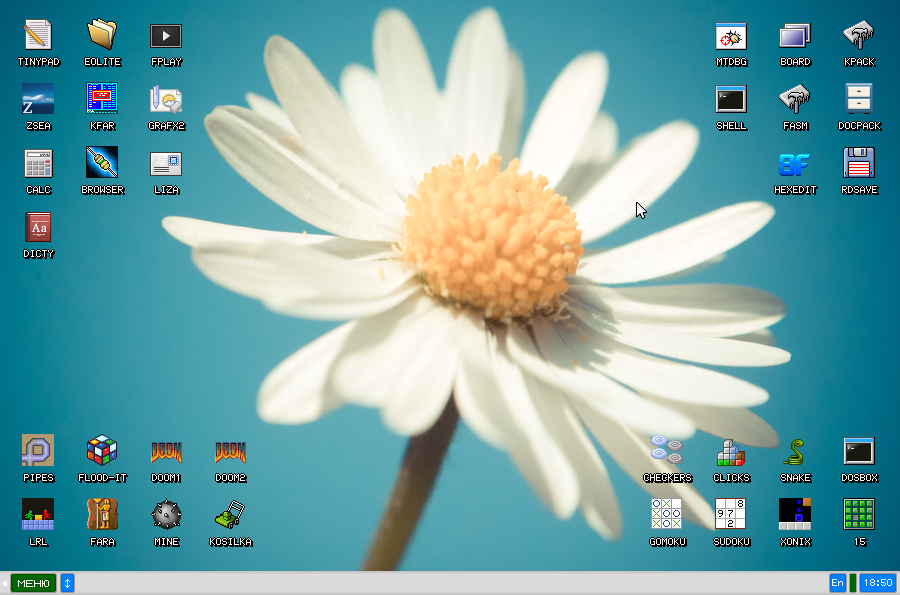Launch the FASM assembler icon

point(795,100)
